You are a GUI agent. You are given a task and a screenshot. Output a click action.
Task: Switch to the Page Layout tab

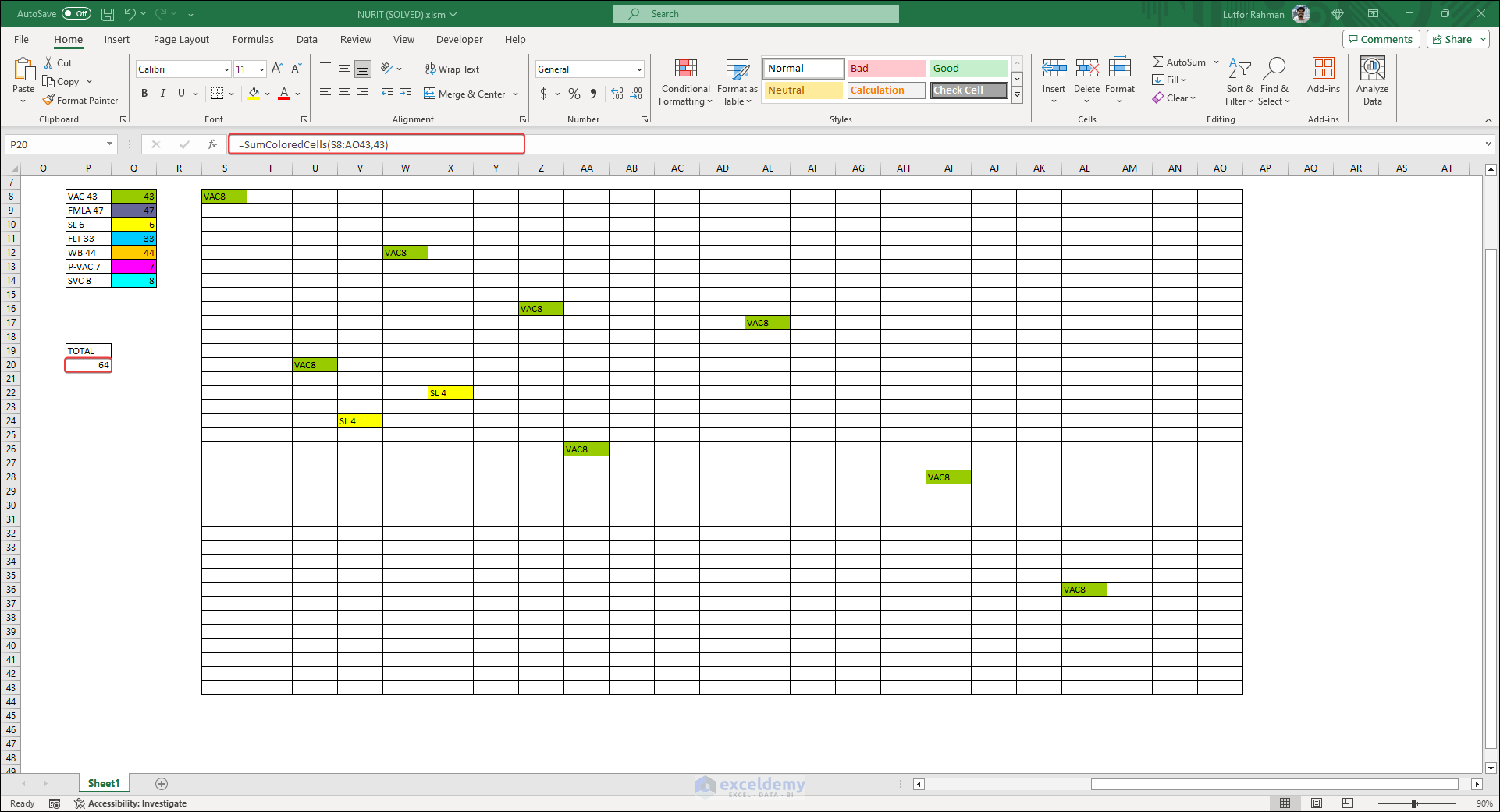[181, 40]
